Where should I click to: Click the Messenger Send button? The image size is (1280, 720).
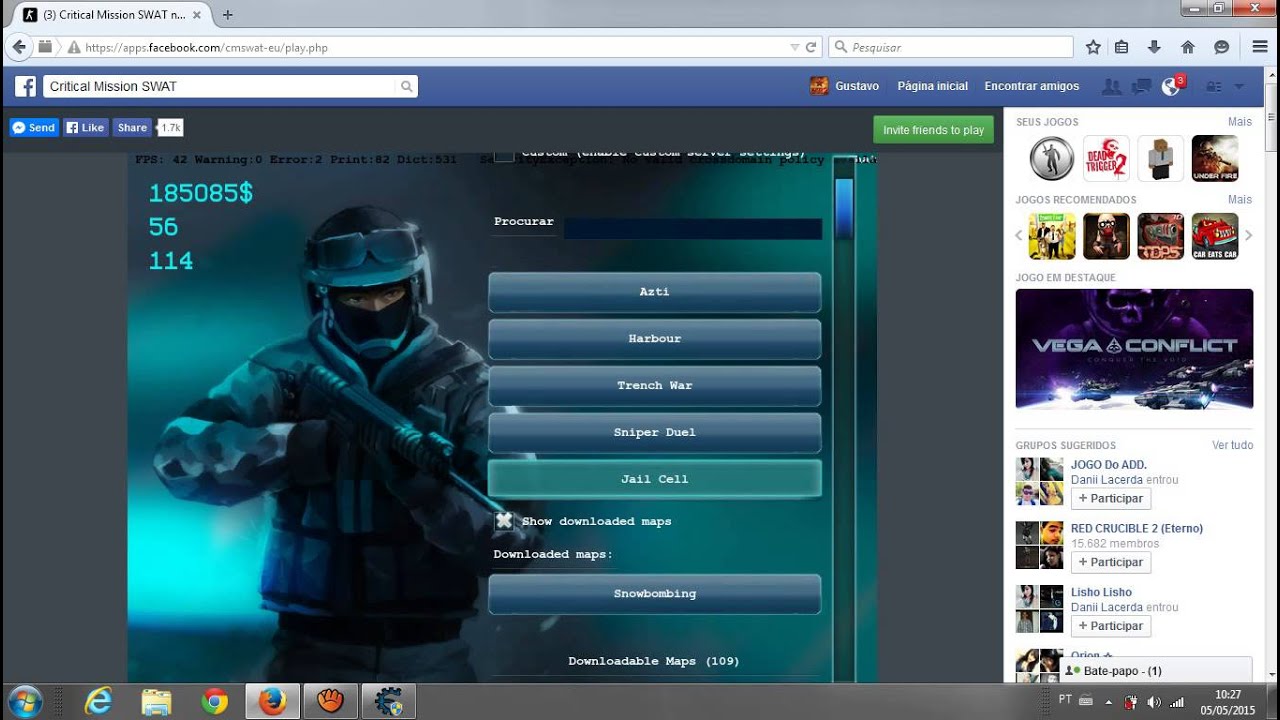point(34,128)
